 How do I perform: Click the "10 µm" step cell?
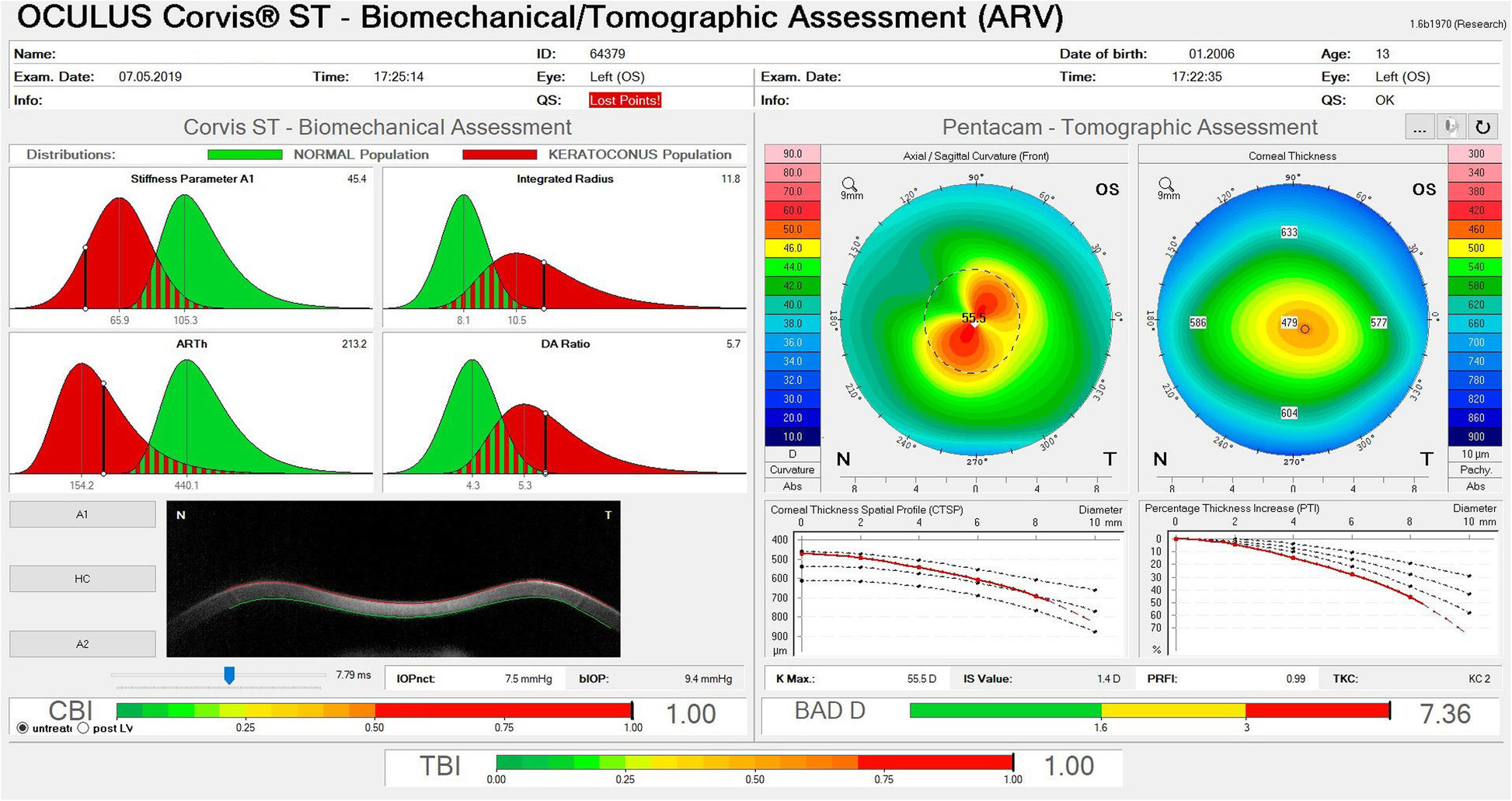coord(1475,454)
